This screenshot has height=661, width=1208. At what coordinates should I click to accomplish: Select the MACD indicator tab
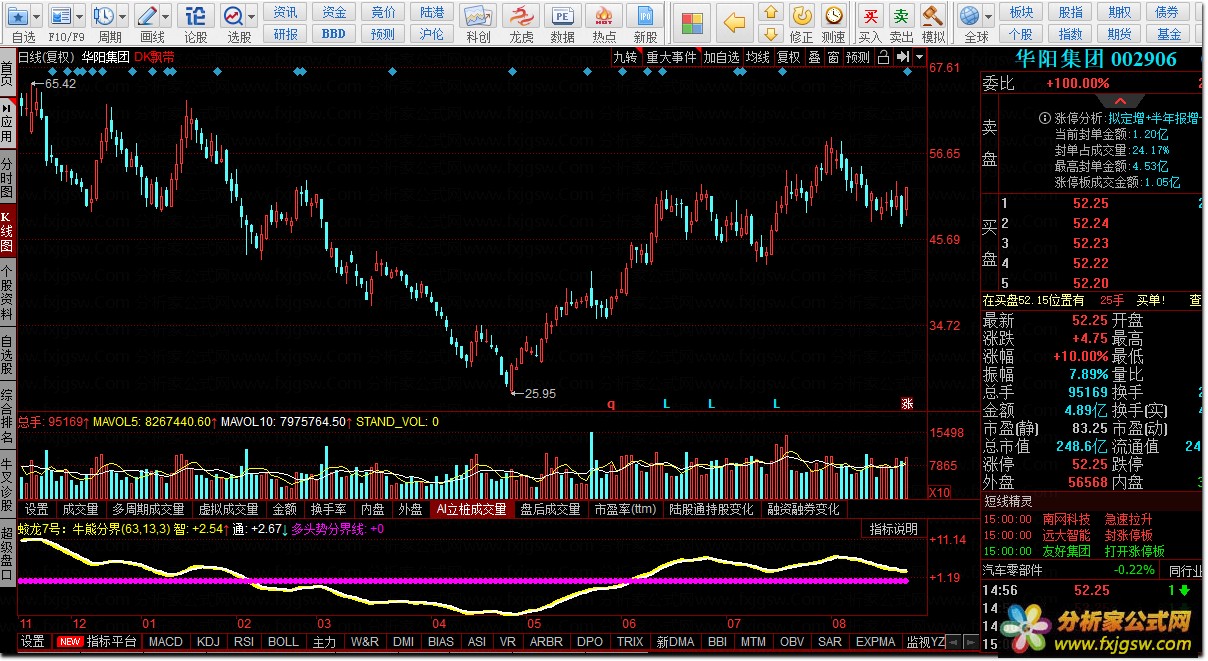[165, 642]
